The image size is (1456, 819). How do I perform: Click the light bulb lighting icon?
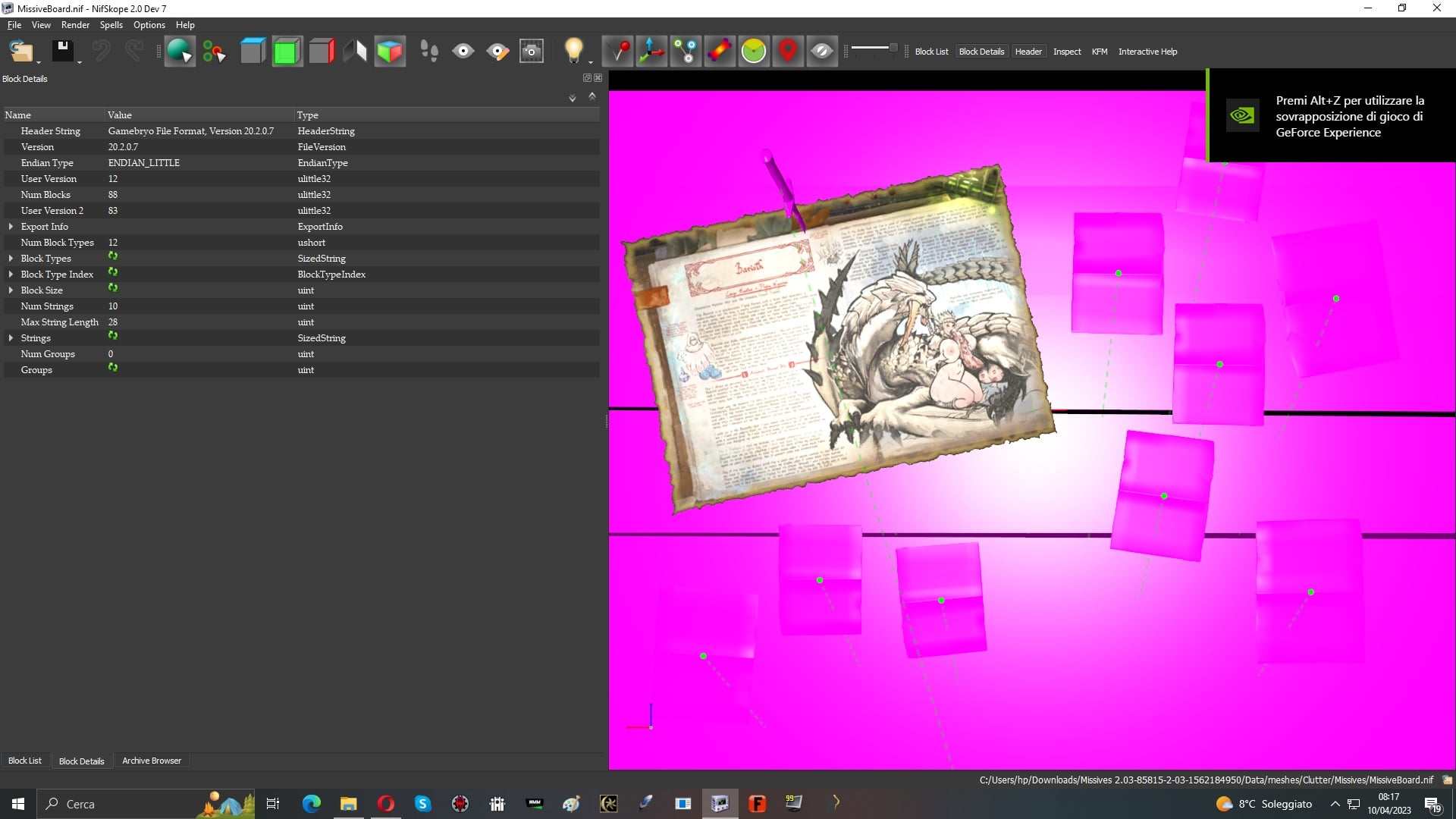[x=574, y=52]
